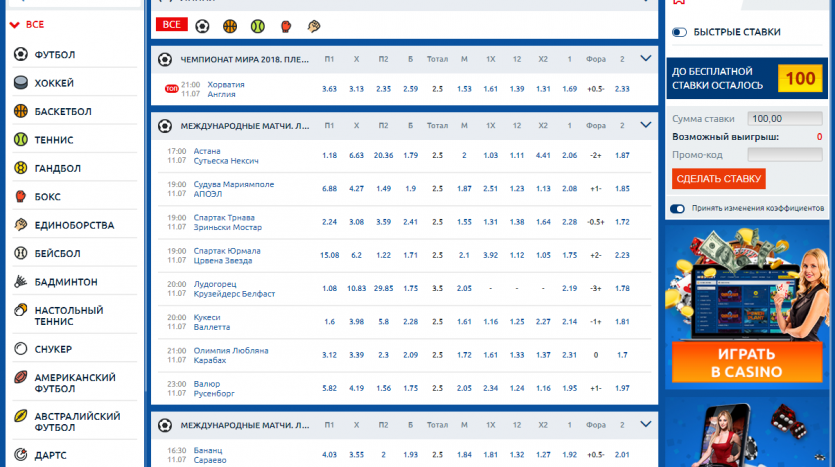Click the Играть в Casino banner

point(747,363)
